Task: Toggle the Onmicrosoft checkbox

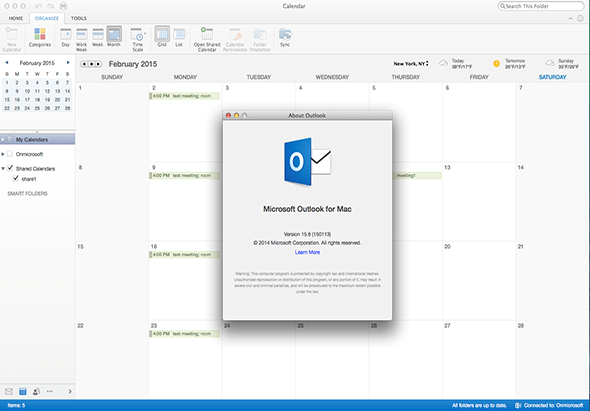Action: pyautogui.click(x=10, y=154)
